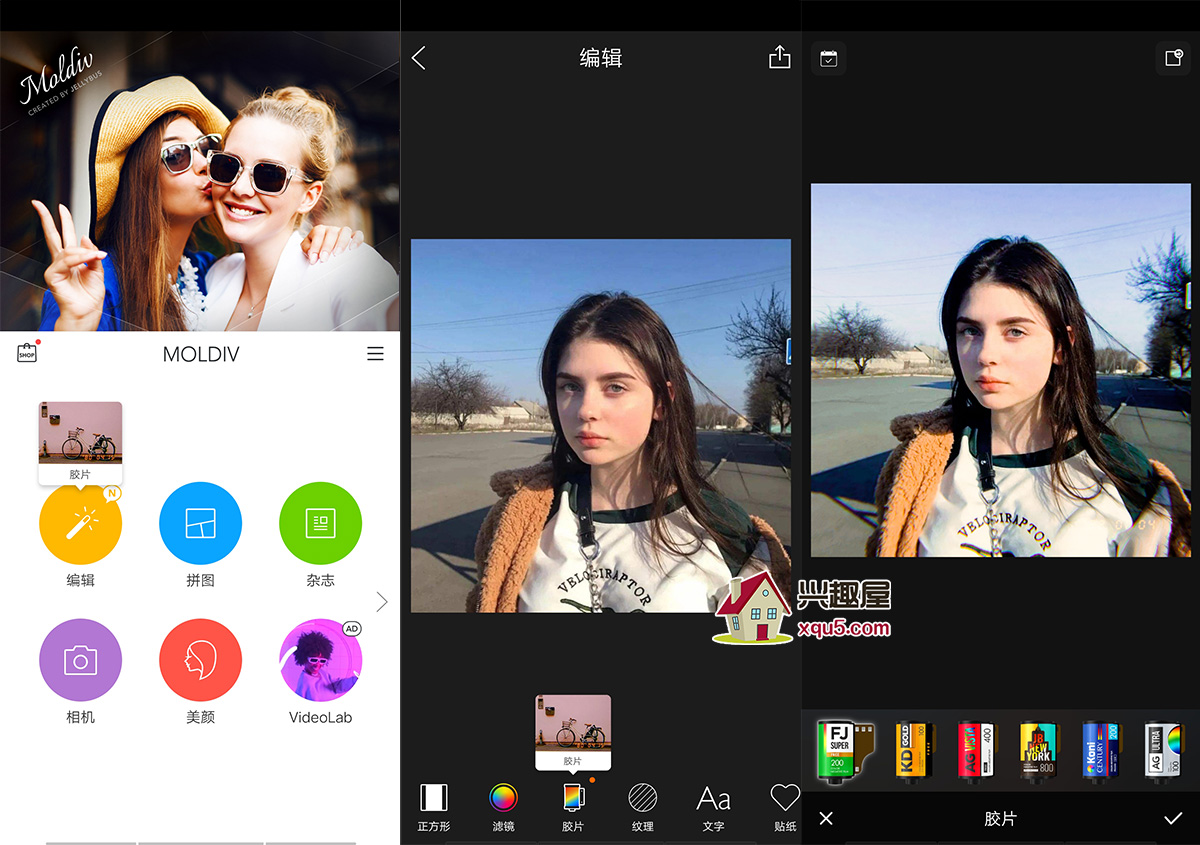The image size is (1200, 845).
Task: Tap the 胶片 label in bottom bar
Action: 1000,819
